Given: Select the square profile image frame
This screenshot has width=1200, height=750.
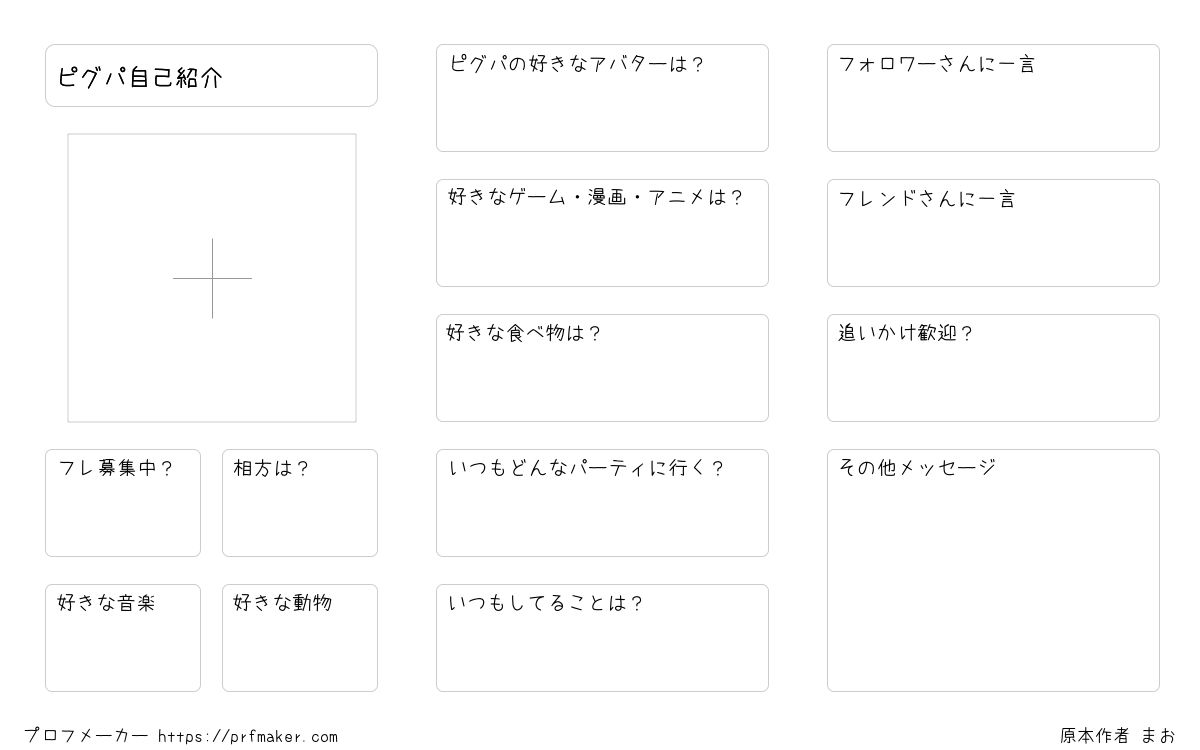Looking at the screenshot, I should point(212,278).
